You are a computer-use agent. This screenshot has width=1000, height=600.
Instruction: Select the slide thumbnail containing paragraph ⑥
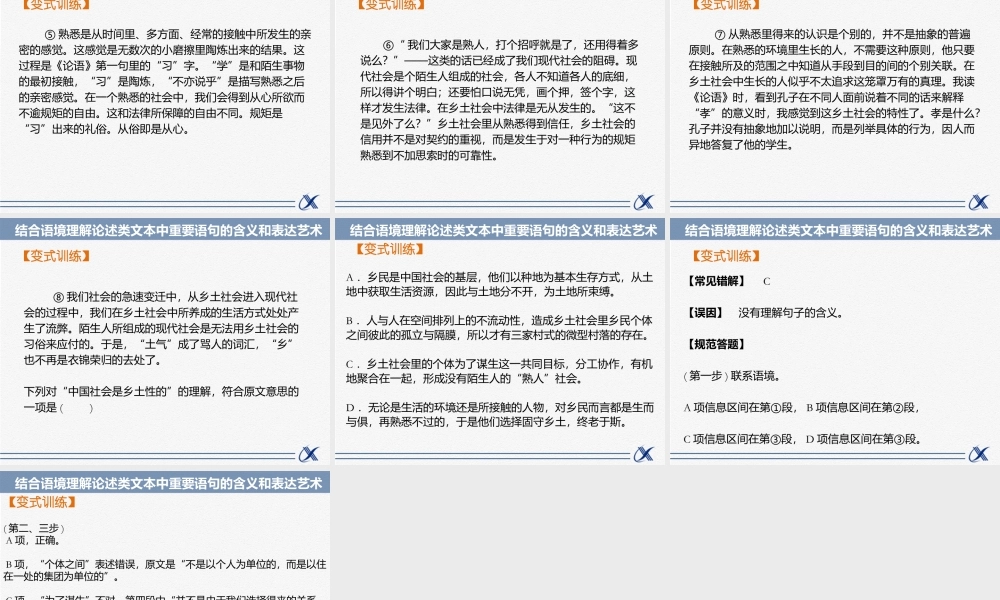tap(500, 106)
